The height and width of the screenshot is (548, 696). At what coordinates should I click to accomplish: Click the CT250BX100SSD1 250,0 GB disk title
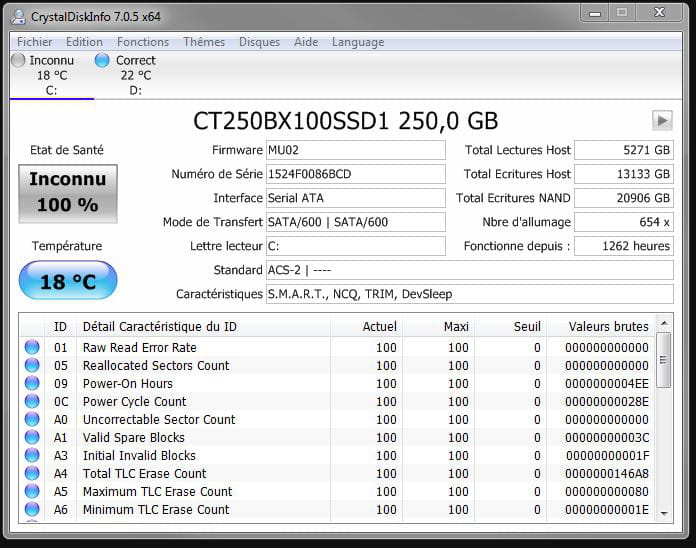pyautogui.click(x=346, y=121)
